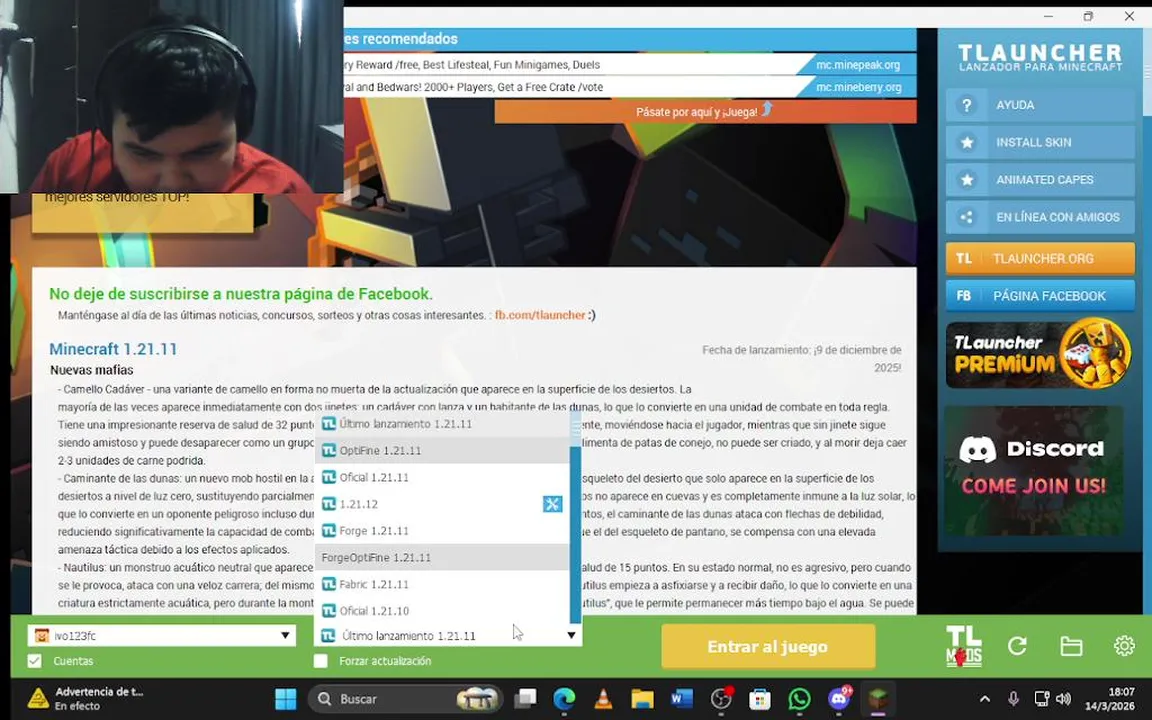This screenshot has height=720, width=1152.
Task: Open File Explorer from taskbar
Action: [642, 699]
